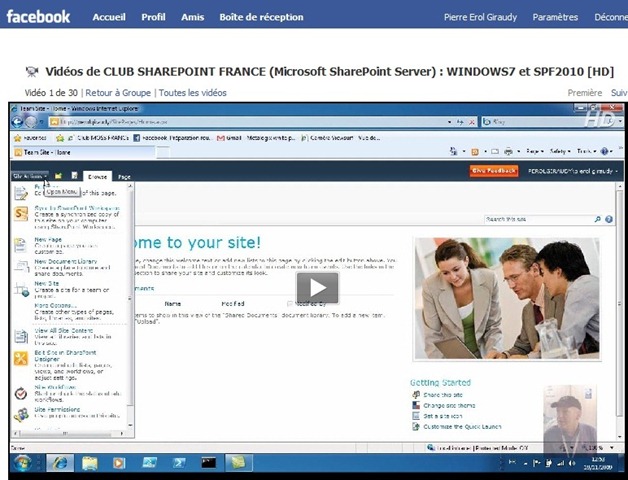Open the command prompt taskbar icon

click(x=209, y=463)
